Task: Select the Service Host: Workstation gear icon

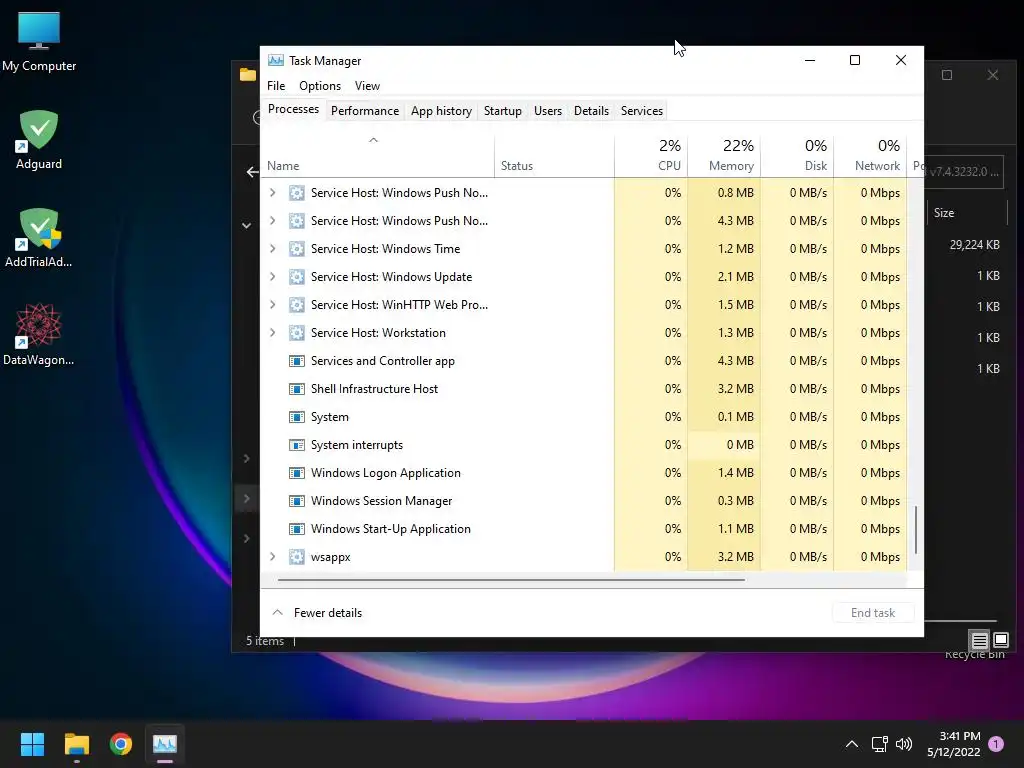Action: tap(296, 333)
